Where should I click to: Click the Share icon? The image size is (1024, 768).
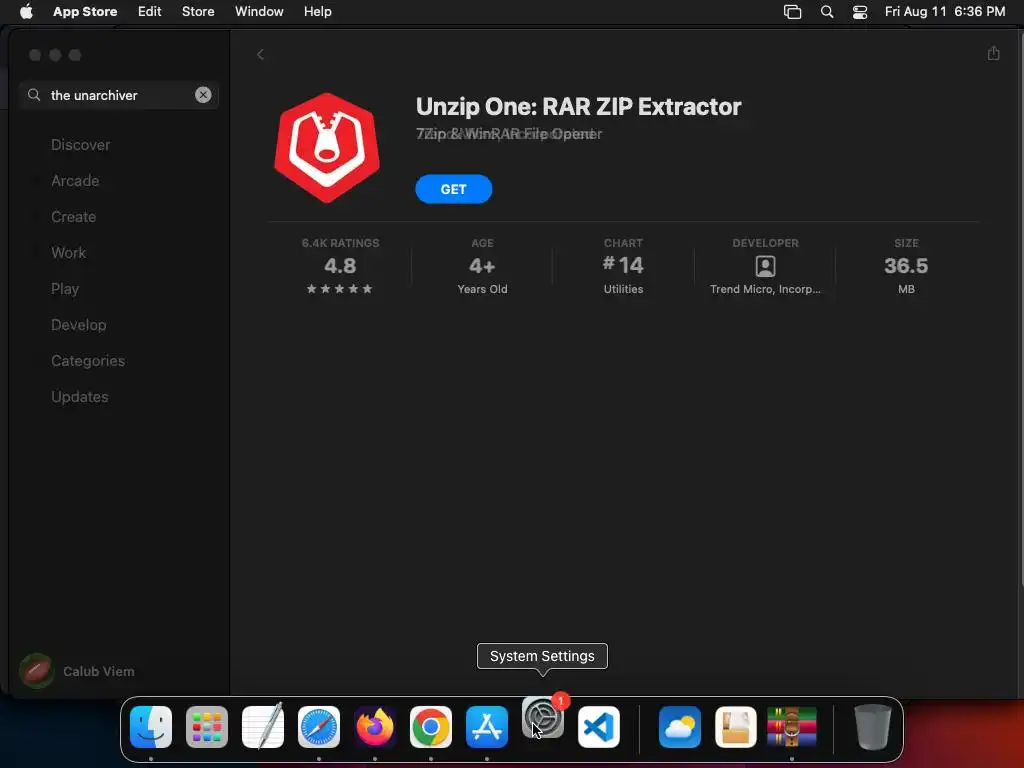click(x=993, y=53)
